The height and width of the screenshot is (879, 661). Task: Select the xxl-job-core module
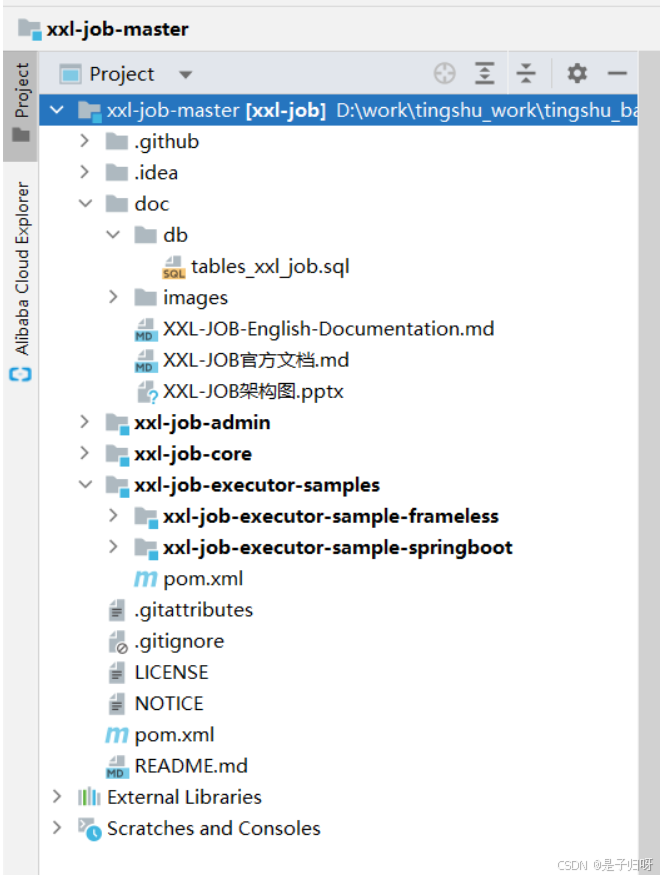click(193, 454)
